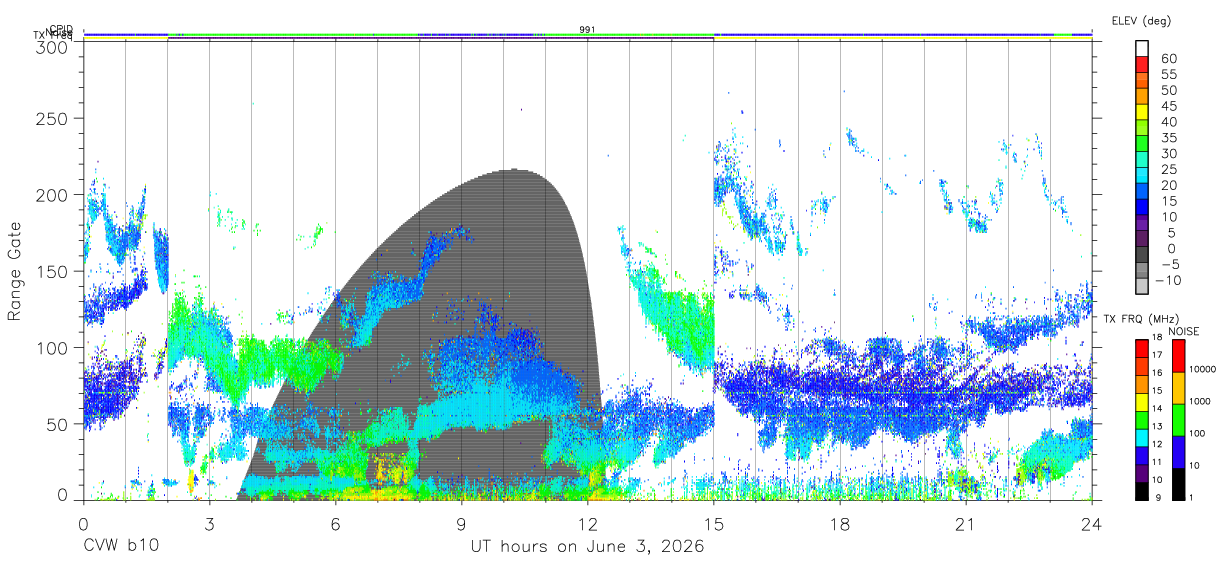Viewport: 1228px width, 567px height.
Task: Click the 'UT hours on June 3, 2026' axis title
Action: click(588, 547)
